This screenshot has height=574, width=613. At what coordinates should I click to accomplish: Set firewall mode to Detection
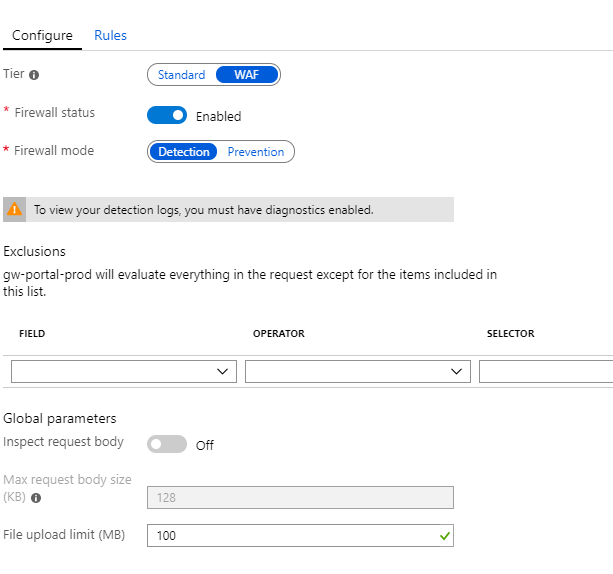pyautogui.click(x=184, y=152)
